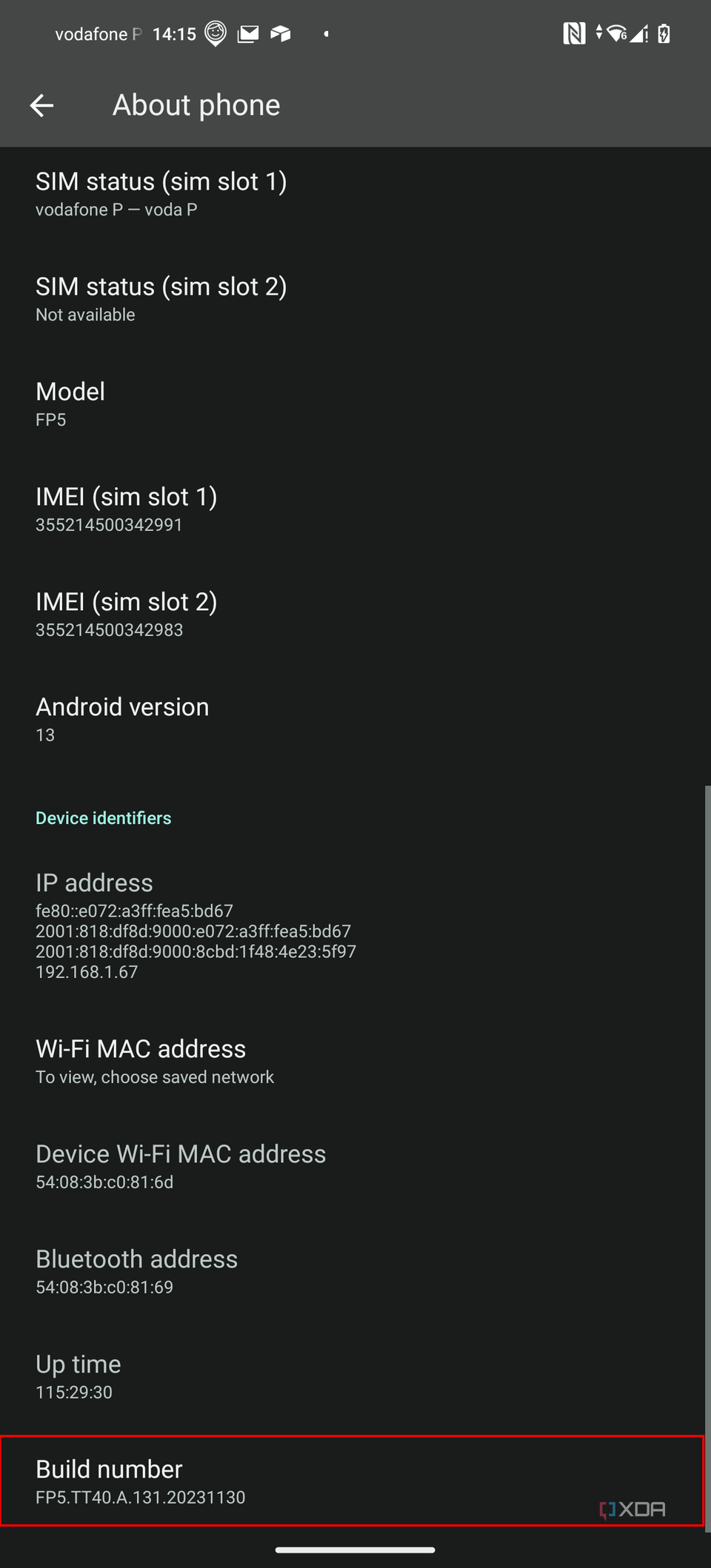Tap the battery charging icon in the status bar
This screenshot has height=1568, width=711.
[x=664, y=33]
